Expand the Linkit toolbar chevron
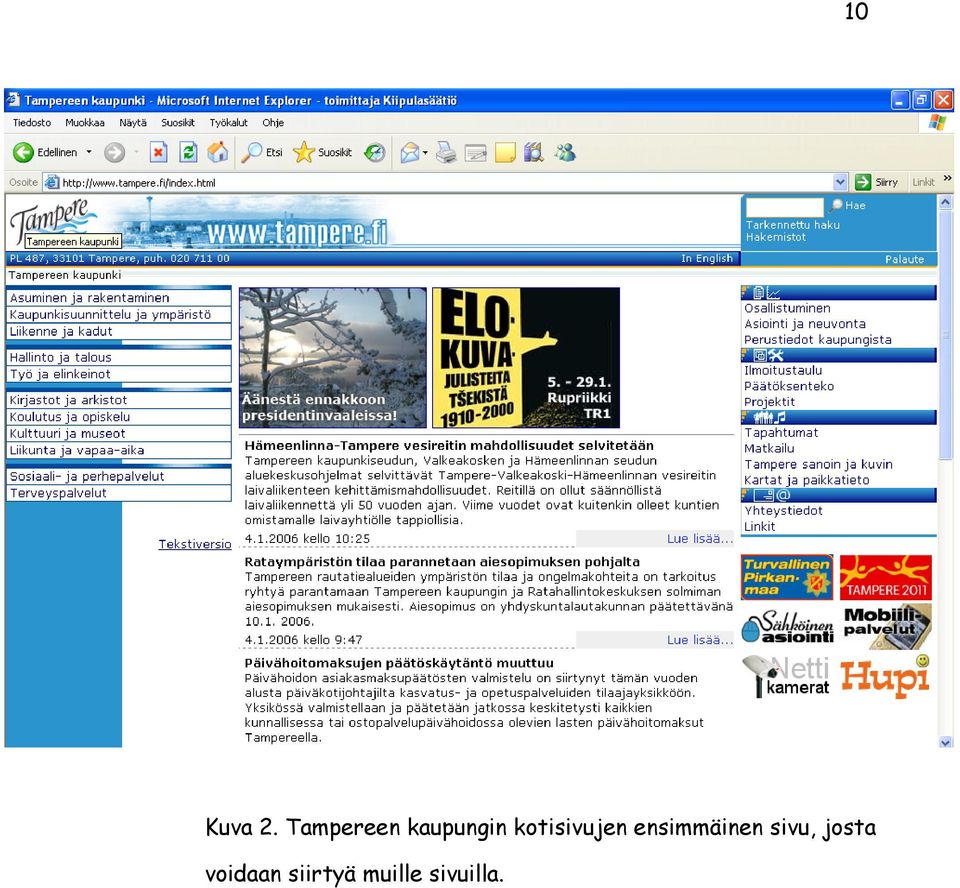 947,178
